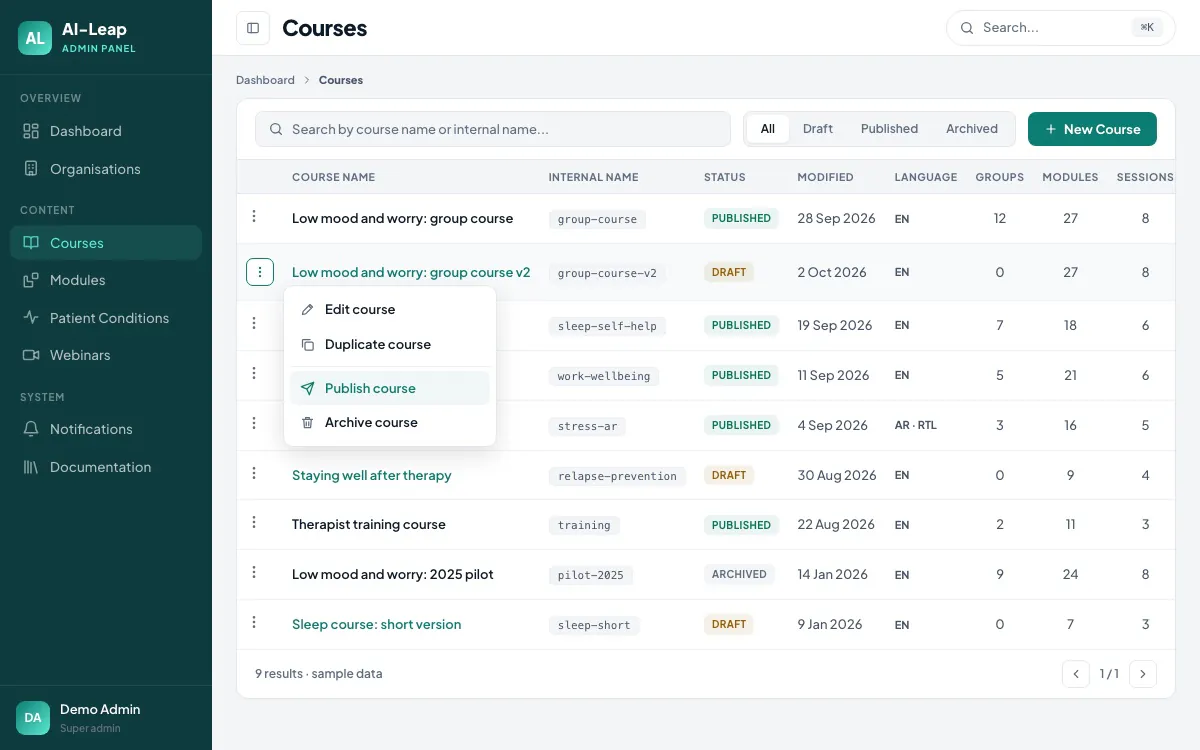The image size is (1200, 750).
Task: Focus the global Search field
Action: point(1060,28)
